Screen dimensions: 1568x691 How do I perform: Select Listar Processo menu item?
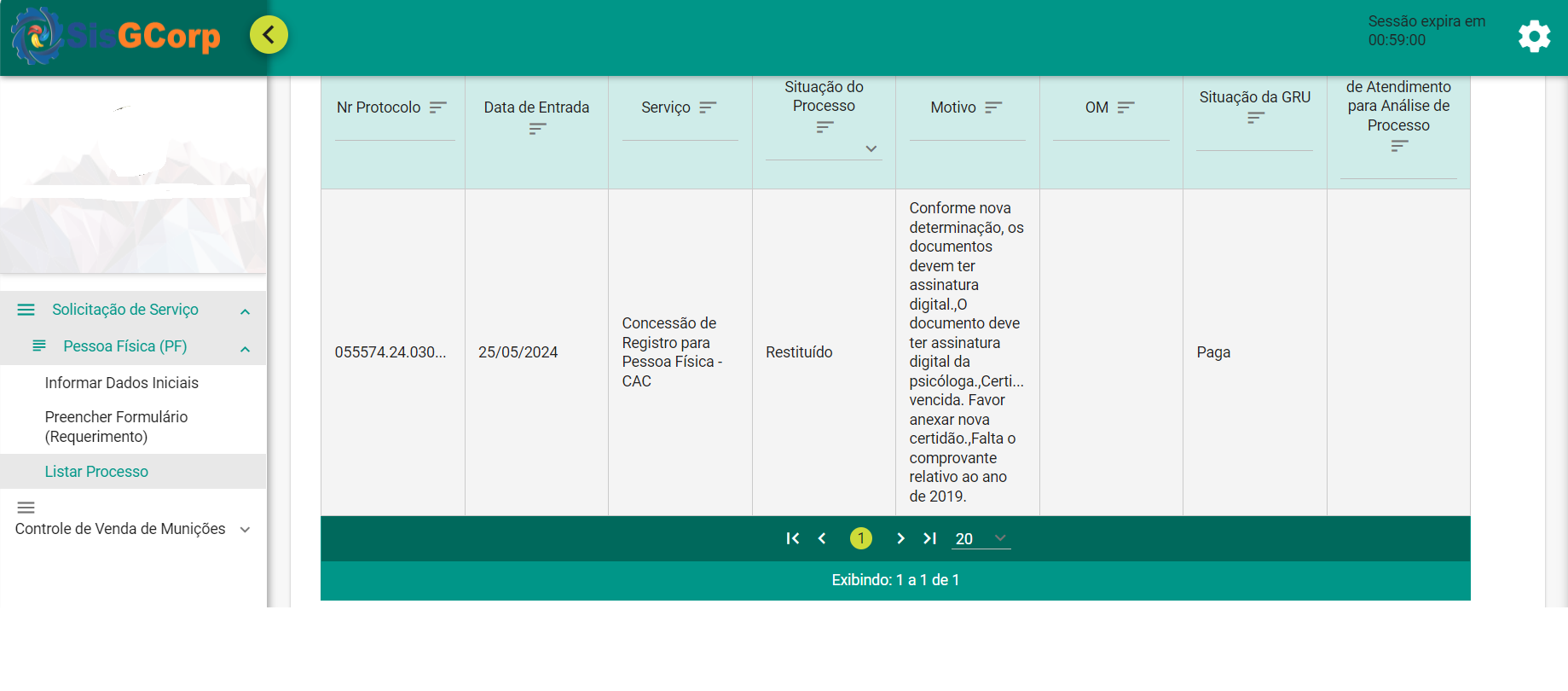click(x=96, y=472)
